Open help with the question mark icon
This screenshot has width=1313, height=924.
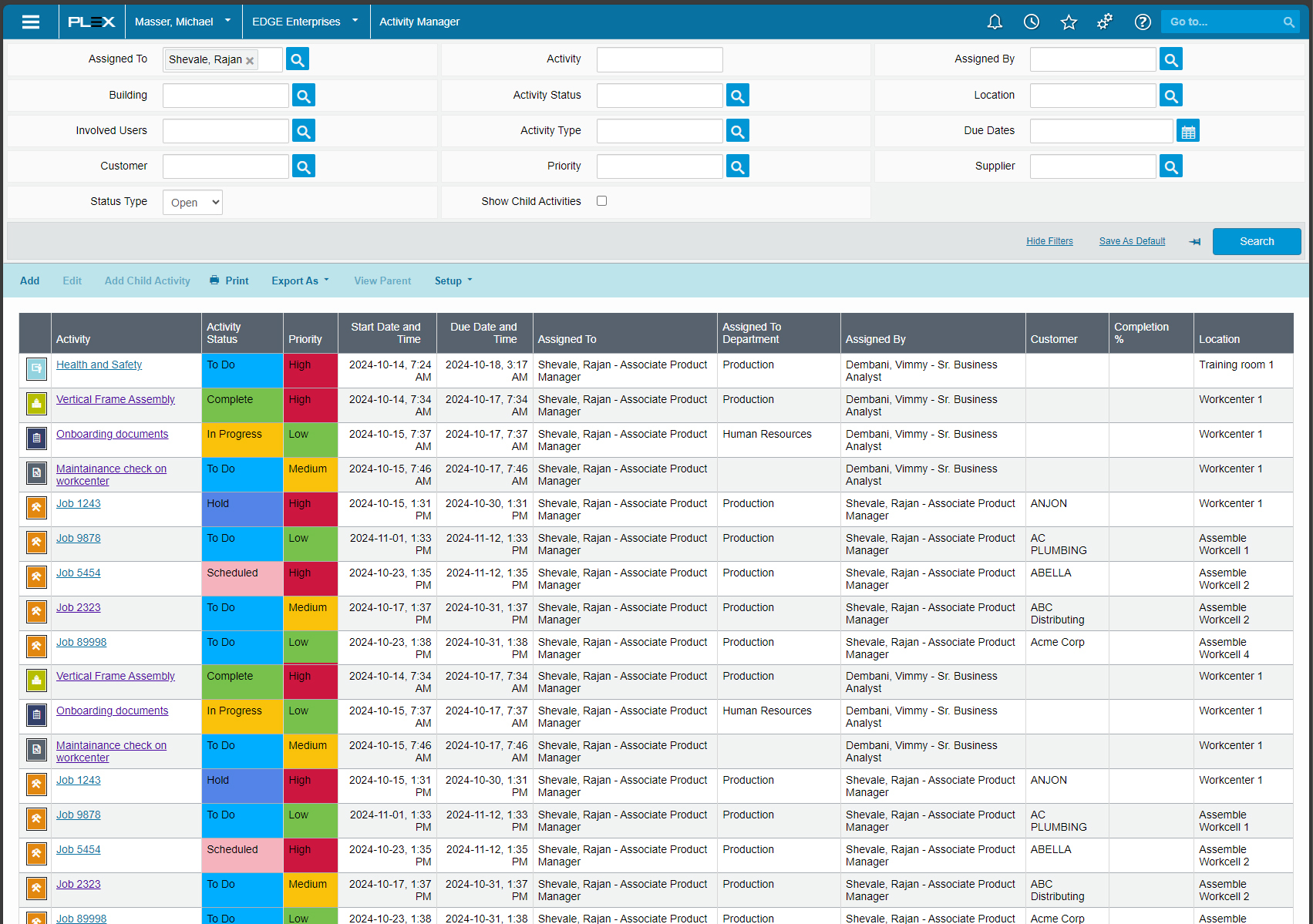pyautogui.click(x=1142, y=22)
